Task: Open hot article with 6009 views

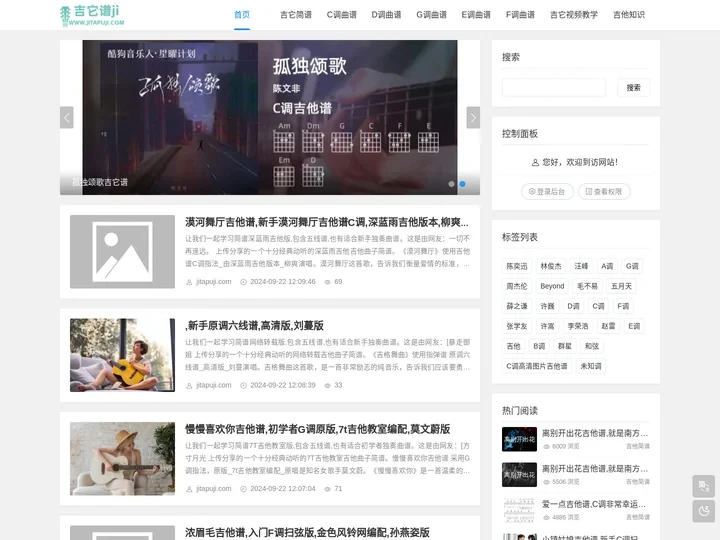Action: tap(595, 433)
